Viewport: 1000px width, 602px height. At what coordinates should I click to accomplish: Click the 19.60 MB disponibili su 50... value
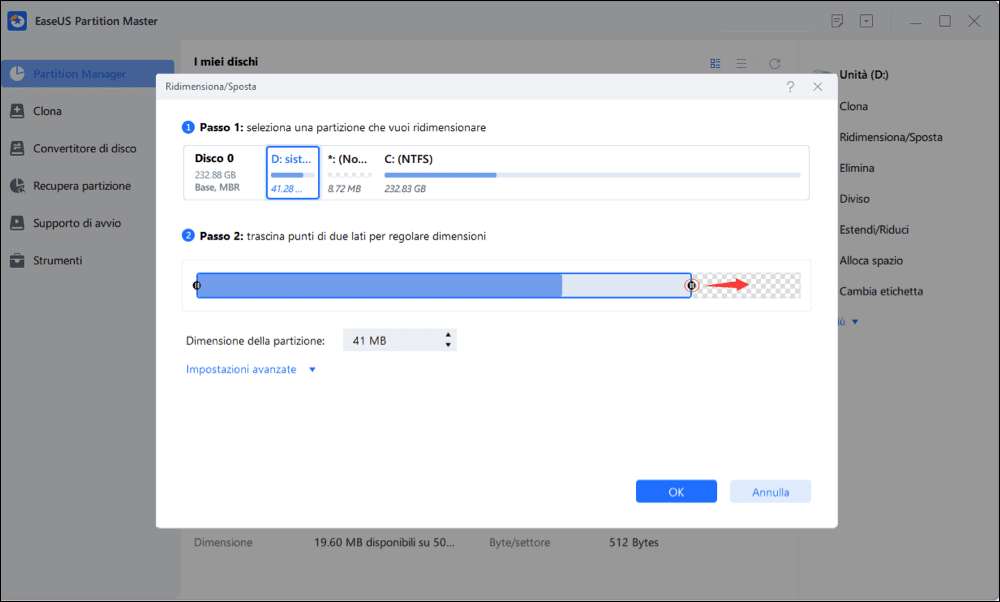[384, 543]
